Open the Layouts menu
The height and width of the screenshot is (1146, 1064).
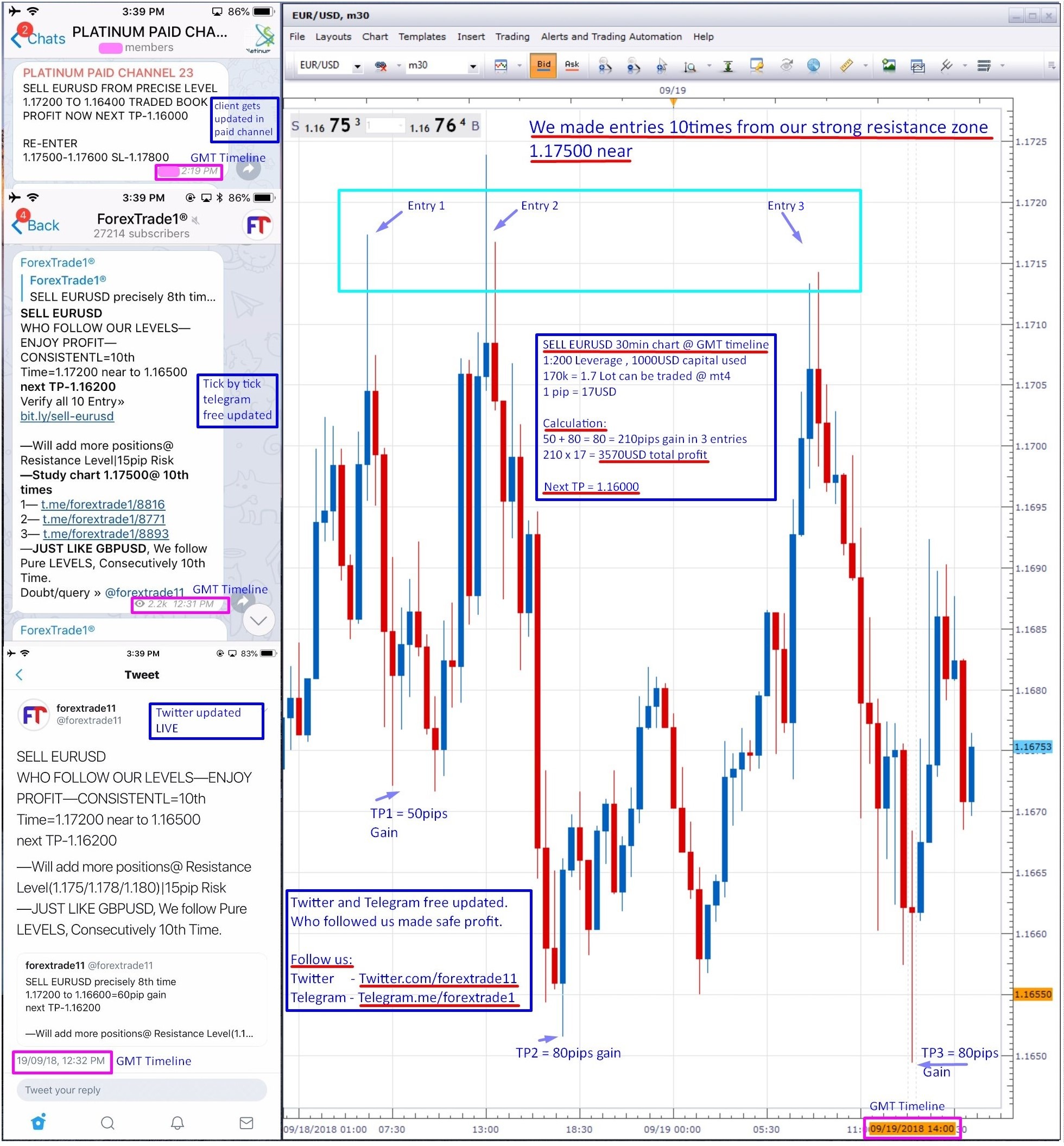tap(333, 37)
